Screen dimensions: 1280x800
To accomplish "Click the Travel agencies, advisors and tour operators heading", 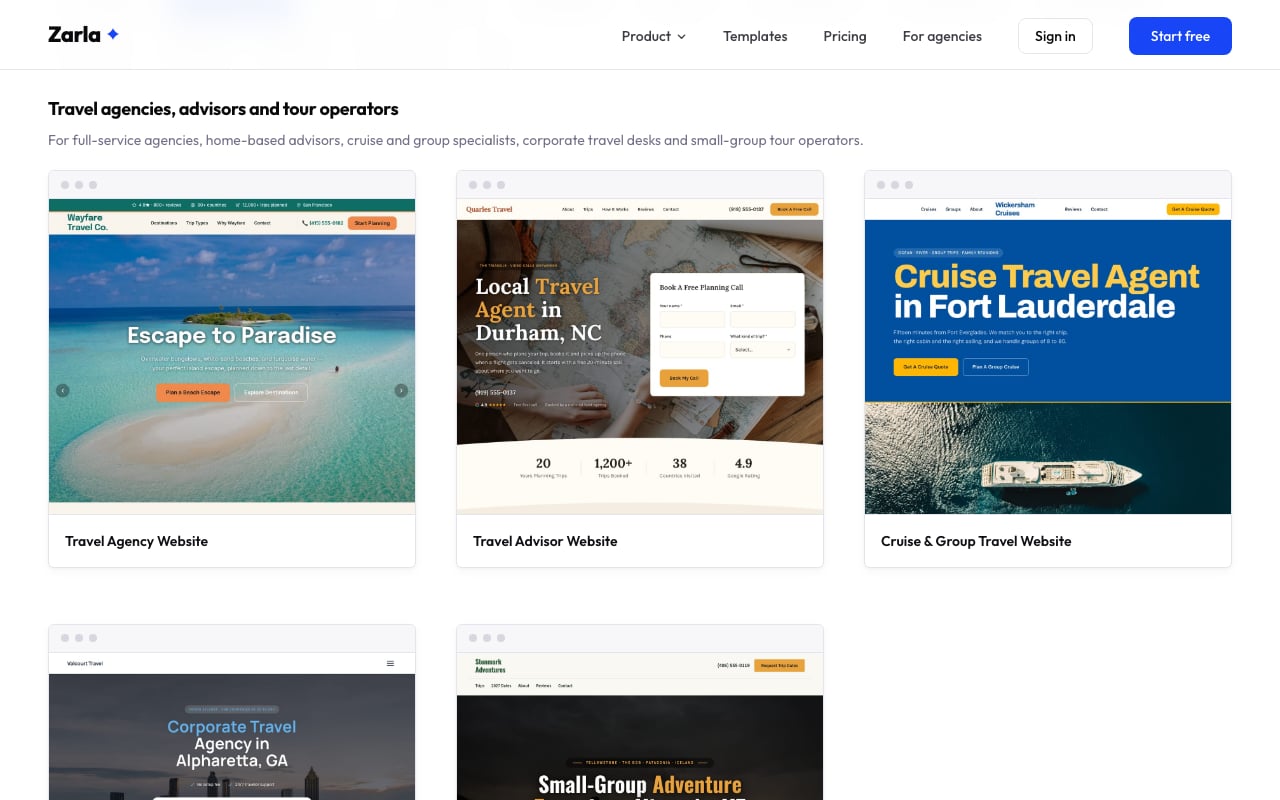I will pos(223,109).
